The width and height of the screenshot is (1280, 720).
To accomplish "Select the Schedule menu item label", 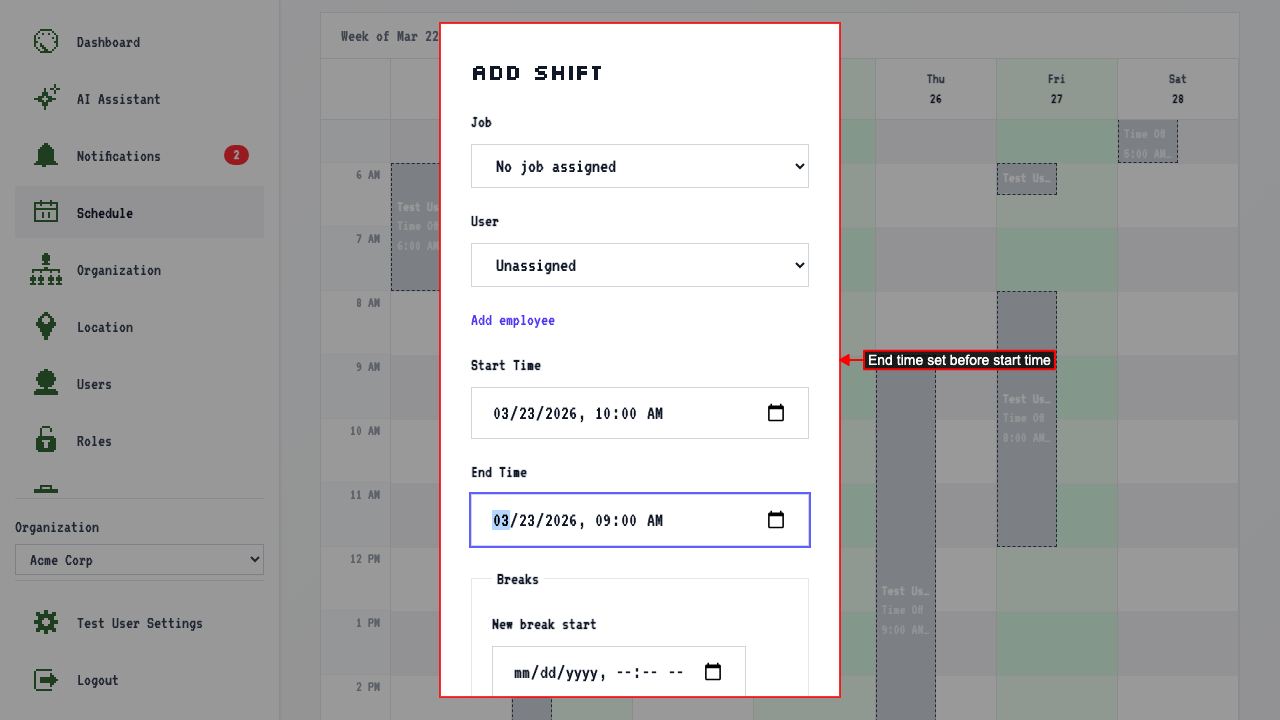I will coord(105,213).
